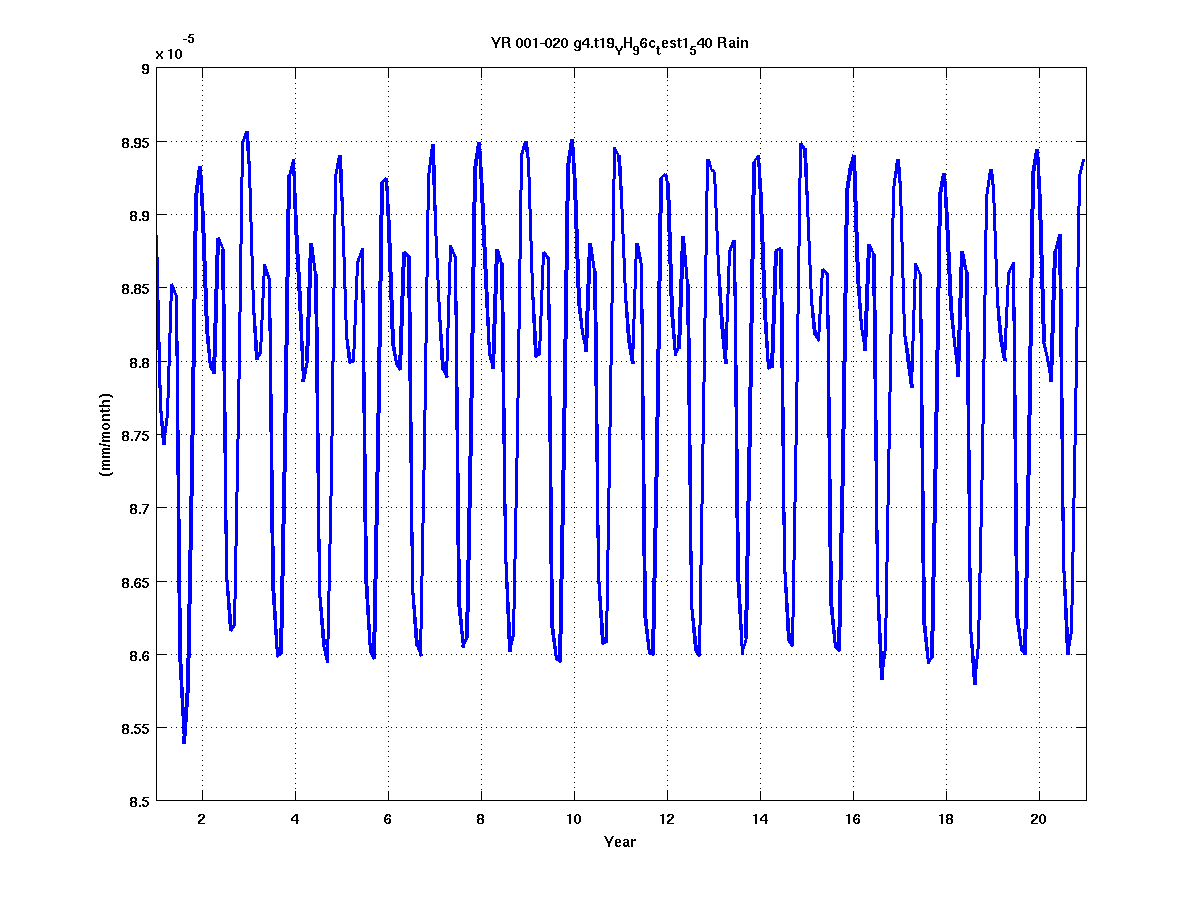Click x-axis tick label 6
The image size is (1200, 900).
pyautogui.click(x=388, y=817)
